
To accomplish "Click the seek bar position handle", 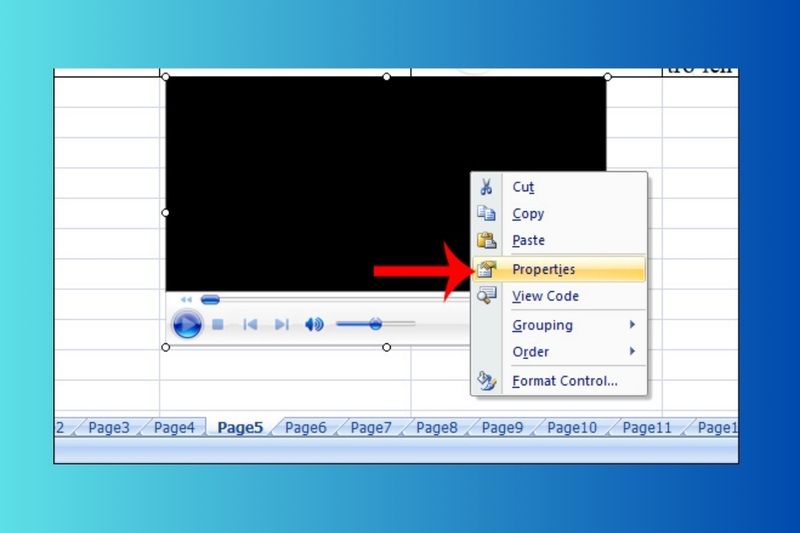I will [x=210, y=300].
